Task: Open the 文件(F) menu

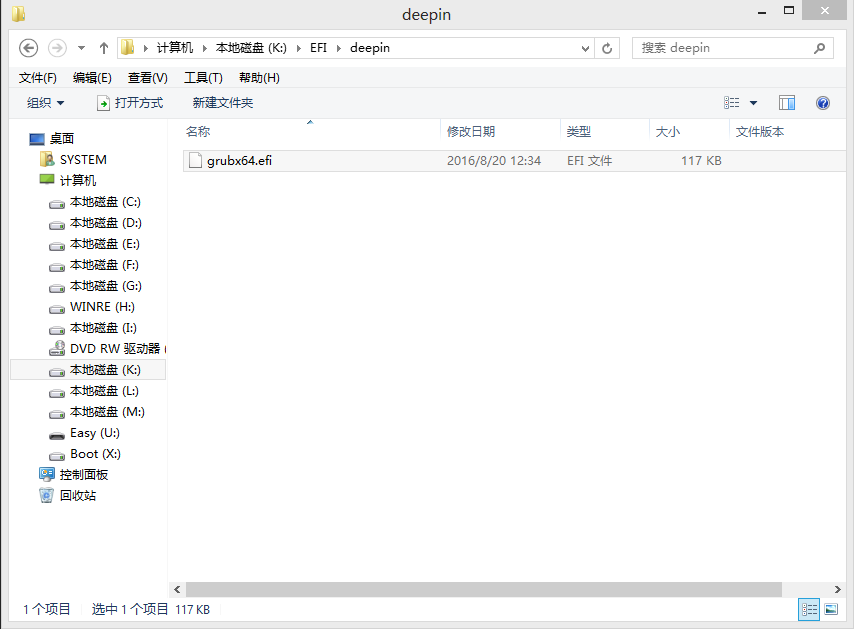Action: pos(38,78)
